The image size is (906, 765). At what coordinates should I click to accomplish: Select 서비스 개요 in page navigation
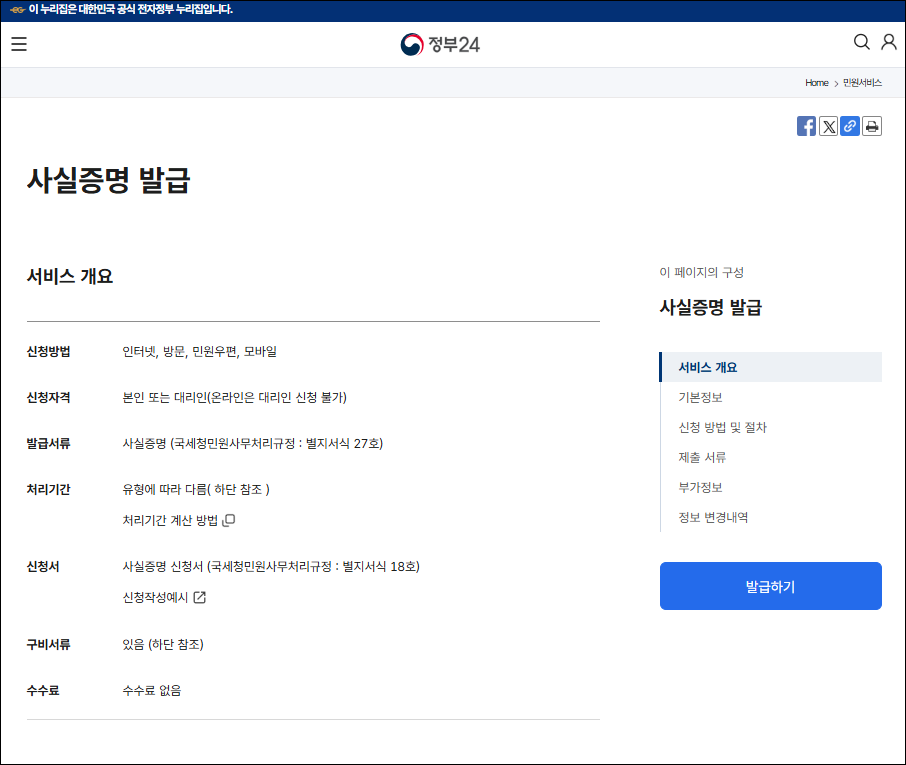pyautogui.click(x=770, y=367)
